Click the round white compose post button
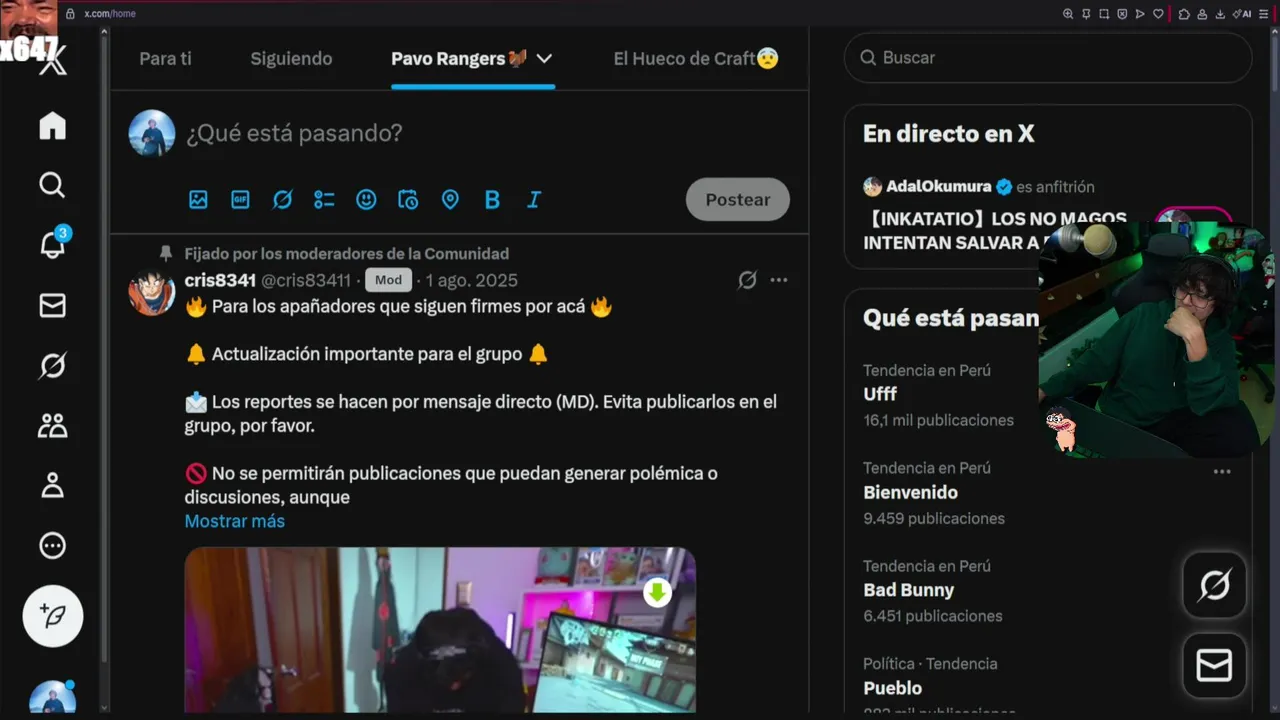This screenshot has width=1280, height=720. (53, 616)
